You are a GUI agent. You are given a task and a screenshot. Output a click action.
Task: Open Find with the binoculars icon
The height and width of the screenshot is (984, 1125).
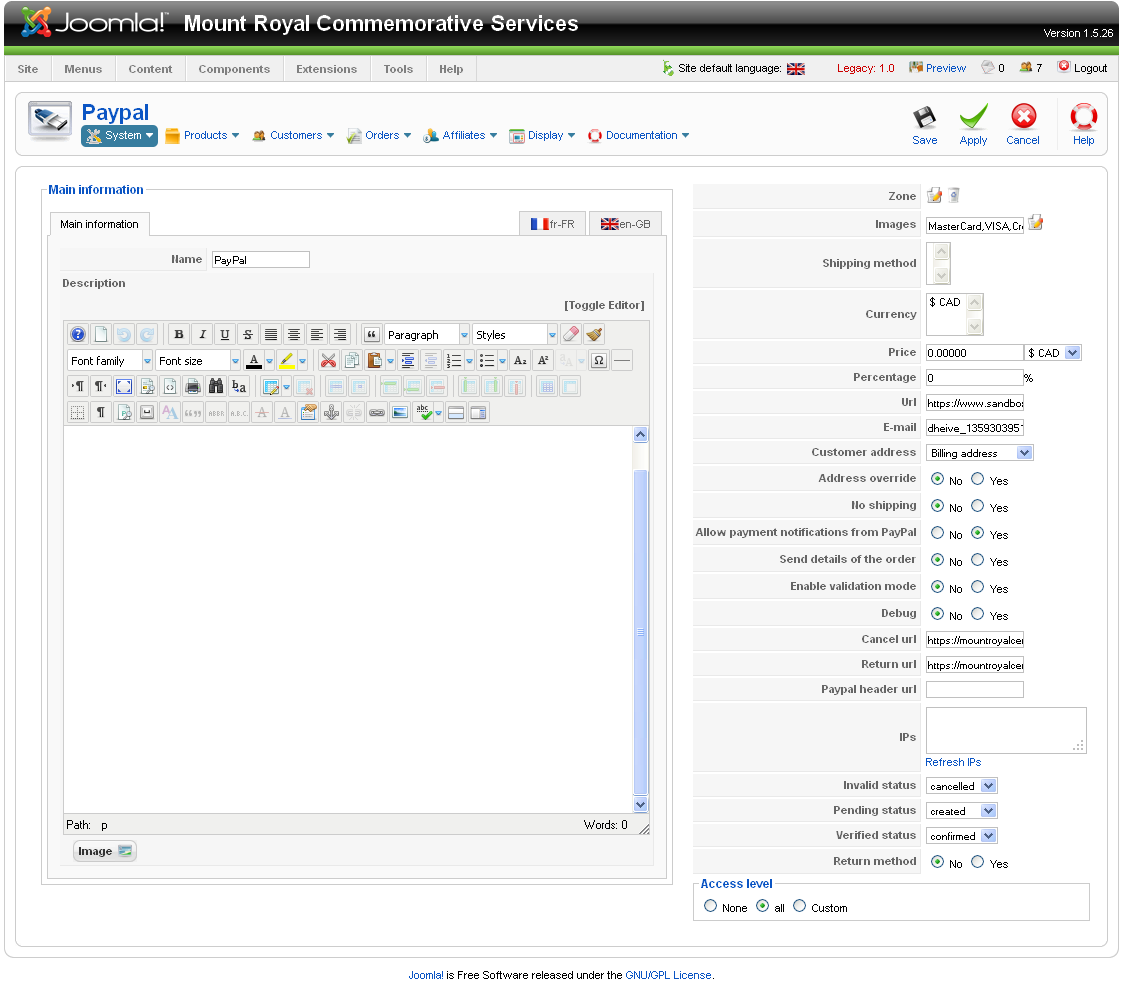(215, 386)
